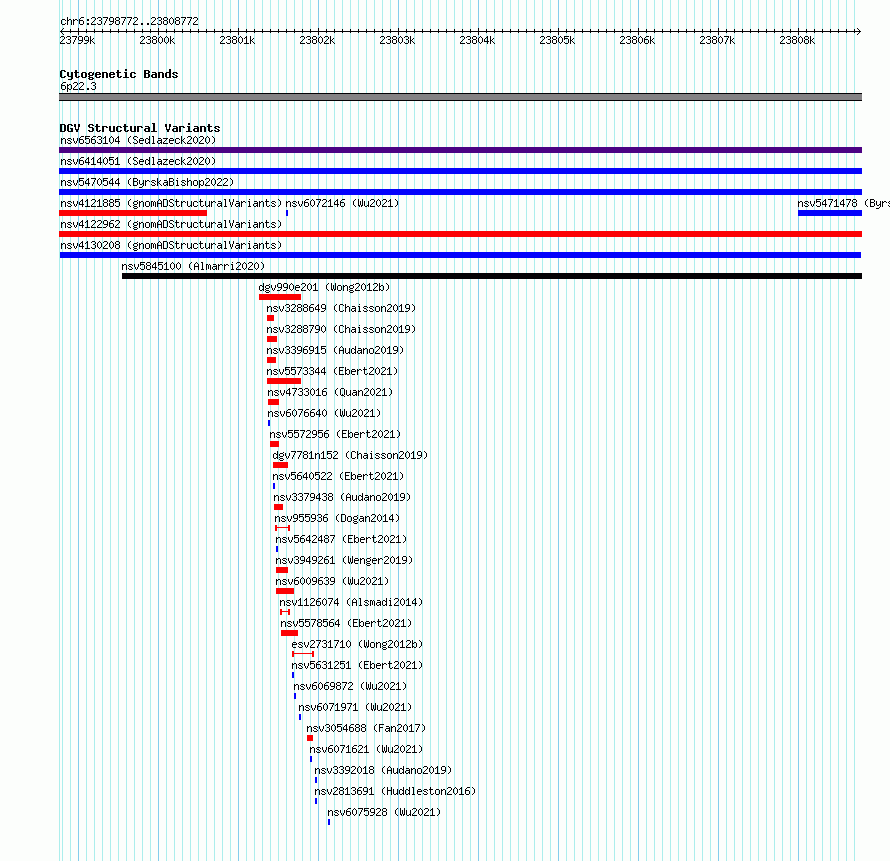
Task: Open nsv4733016 (Quan2021) label
Action: (x=330, y=392)
